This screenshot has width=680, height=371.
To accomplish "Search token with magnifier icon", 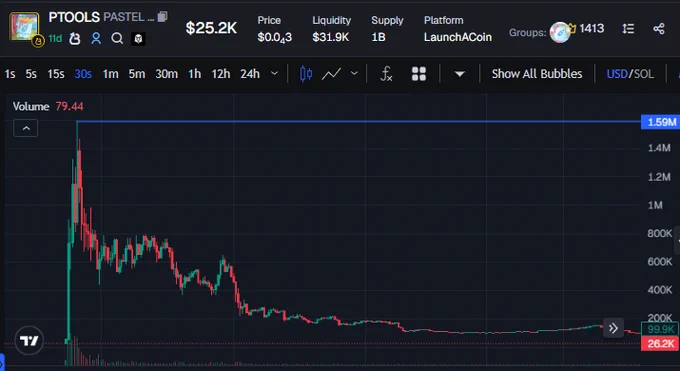I will (117, 39).
